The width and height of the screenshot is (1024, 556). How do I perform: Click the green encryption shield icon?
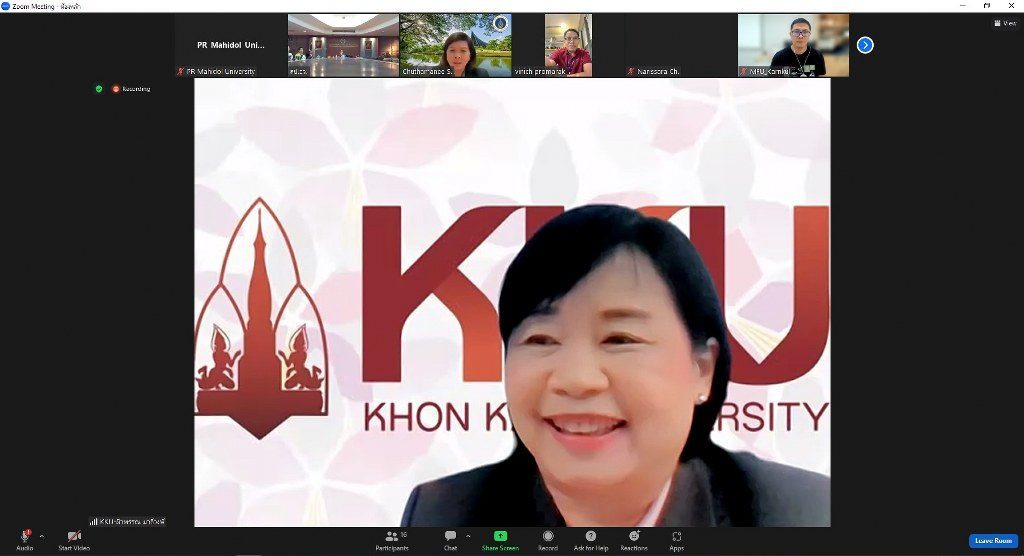click(99, 89)
